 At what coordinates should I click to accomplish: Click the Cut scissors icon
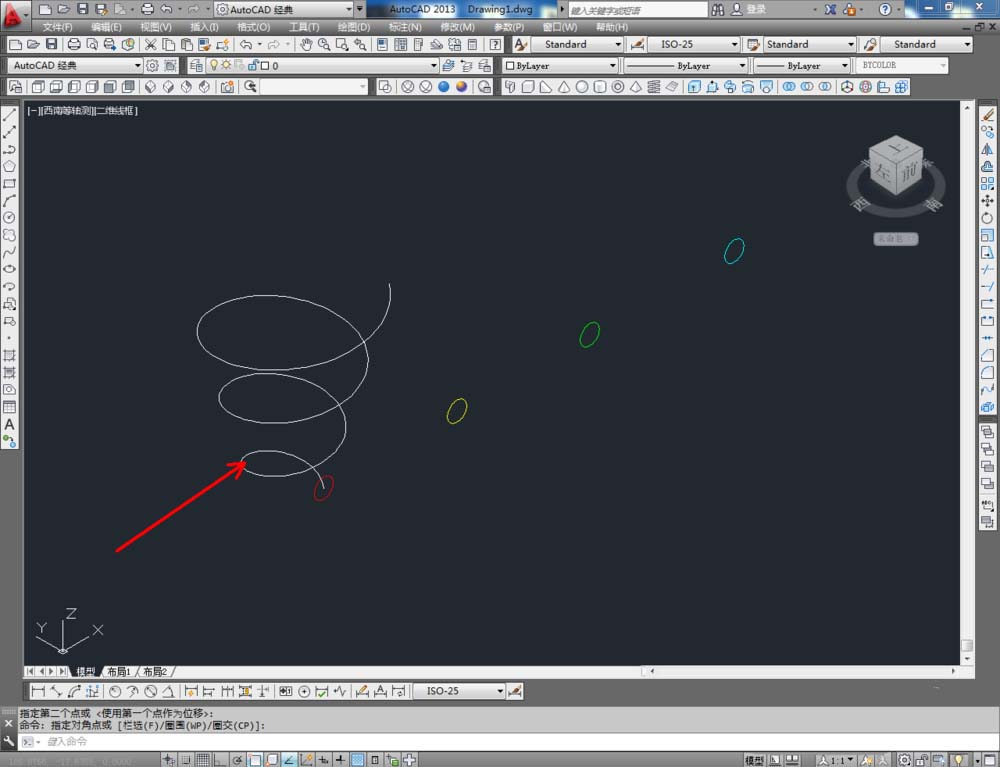point(151,45)
